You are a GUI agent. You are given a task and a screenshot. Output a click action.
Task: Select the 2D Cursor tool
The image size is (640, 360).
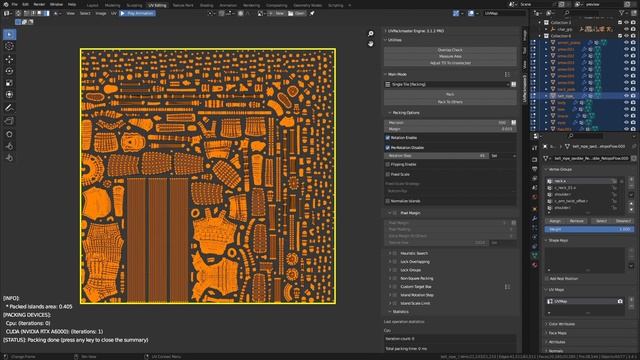tap(9, 46)
